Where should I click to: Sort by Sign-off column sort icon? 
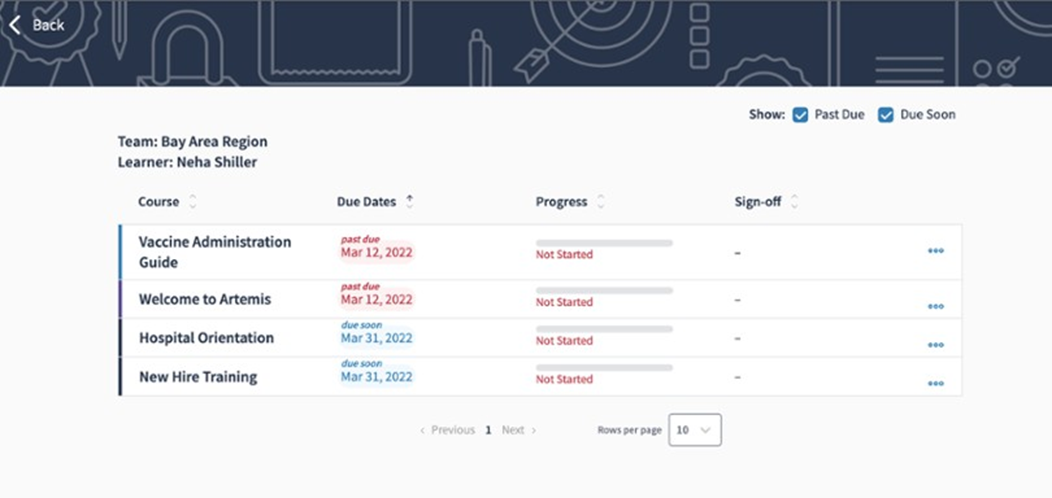[794, 202]
